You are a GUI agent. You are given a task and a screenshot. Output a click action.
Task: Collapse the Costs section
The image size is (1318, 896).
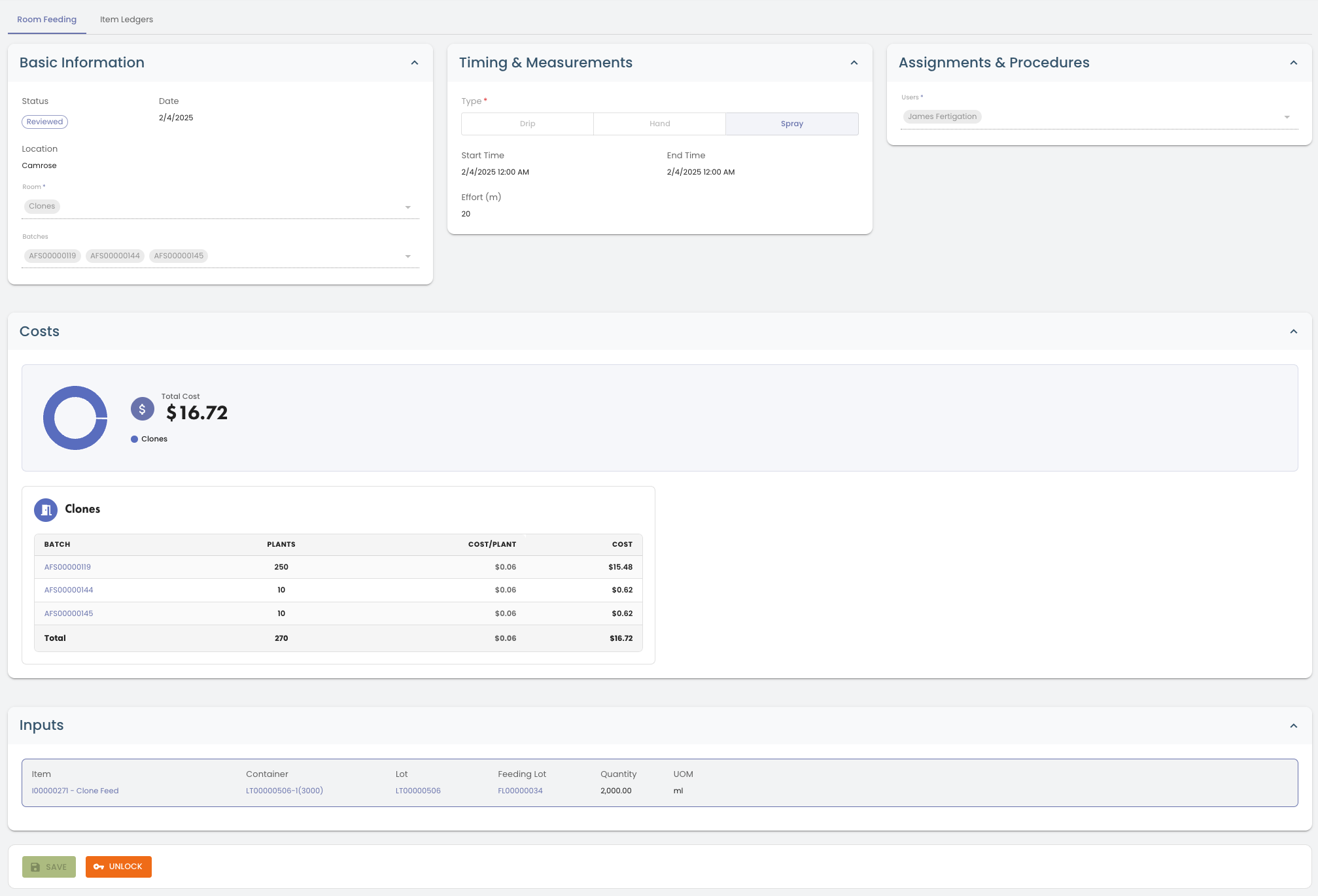1293,332
